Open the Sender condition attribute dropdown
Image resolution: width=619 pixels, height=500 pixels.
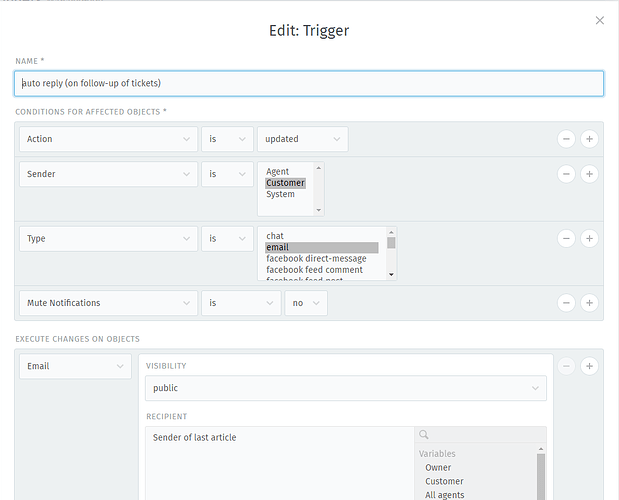click(x=108, y=174)
